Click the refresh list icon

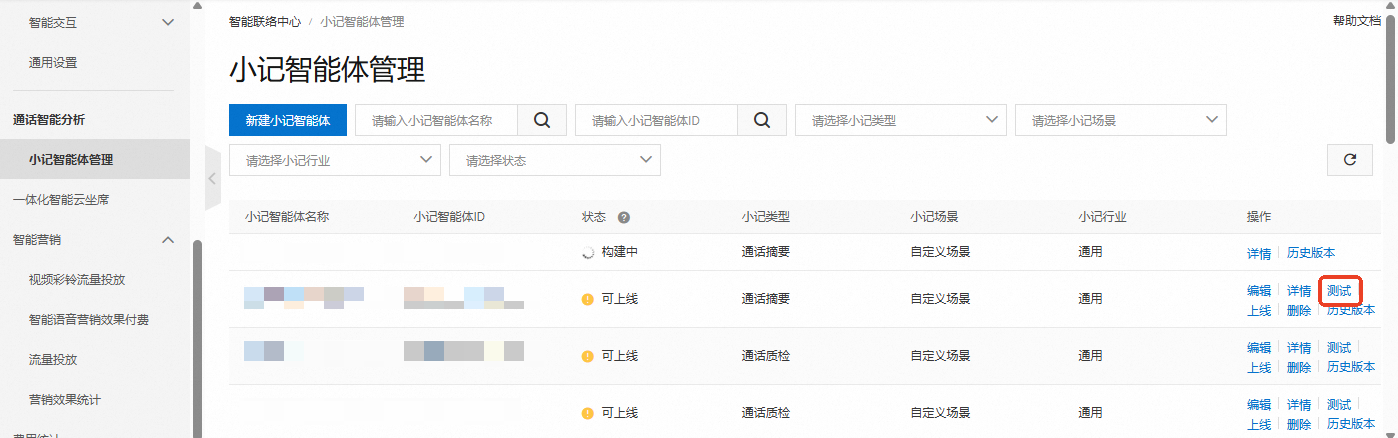(x=1349, y=159)
